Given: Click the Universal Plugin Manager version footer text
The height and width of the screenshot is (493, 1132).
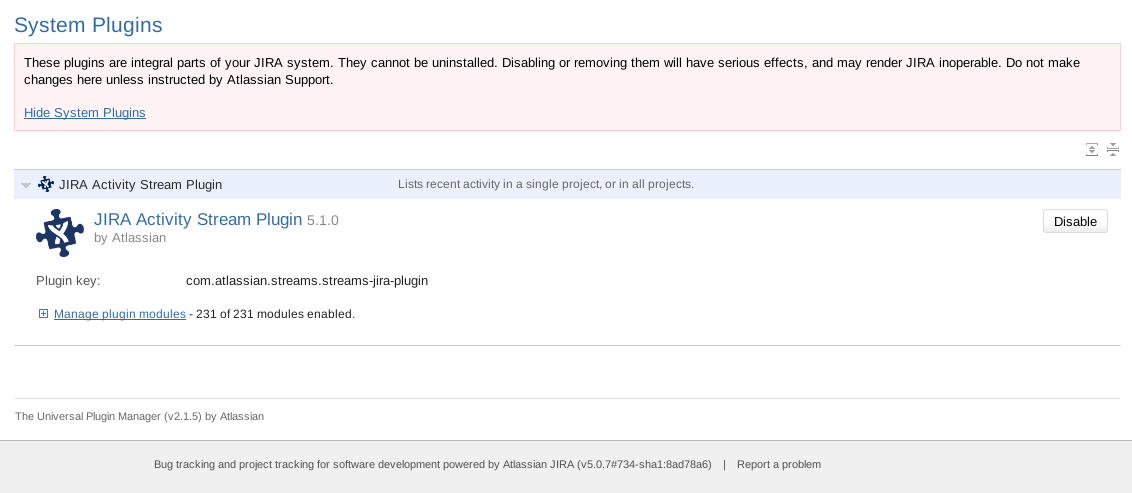Looking at the screenshot, I should tap(139, 416).
